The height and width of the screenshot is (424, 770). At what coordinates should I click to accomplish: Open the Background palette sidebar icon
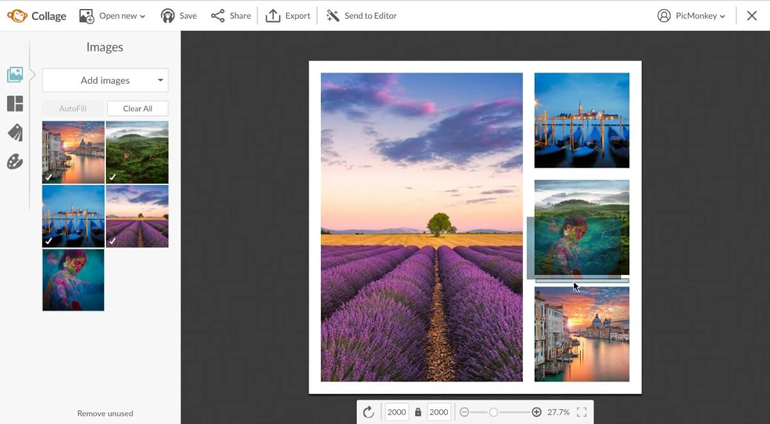tap(15, 162)
